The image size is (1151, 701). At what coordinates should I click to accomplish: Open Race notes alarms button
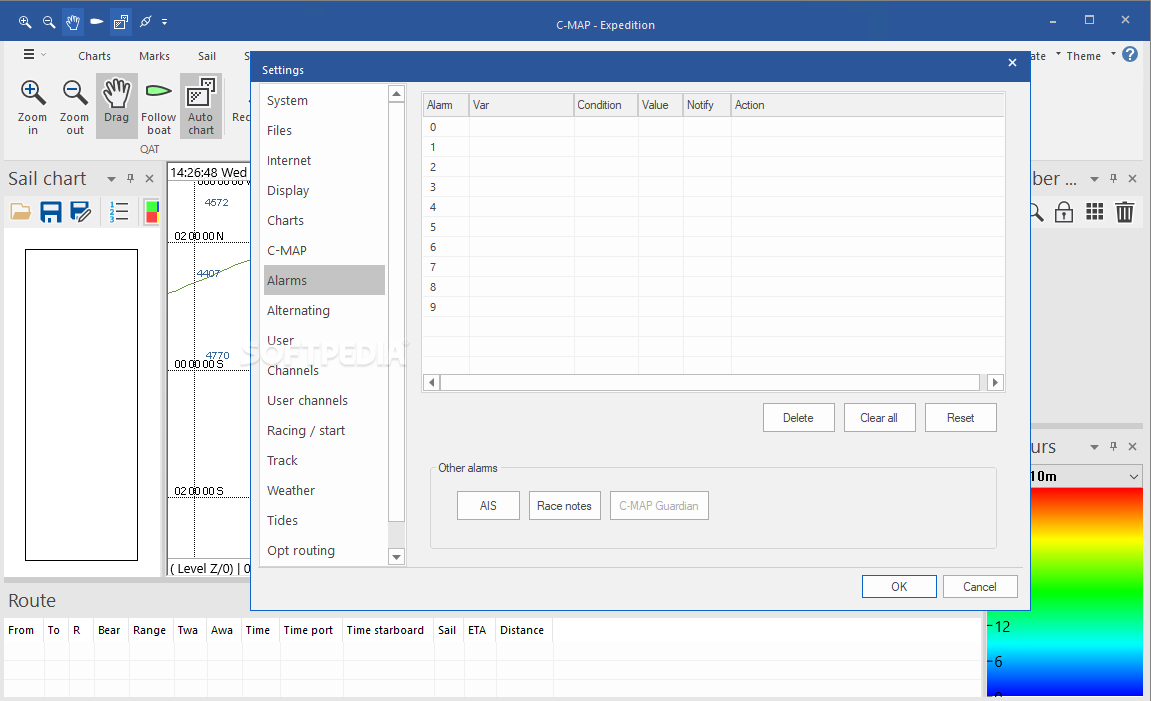(564, 506)
